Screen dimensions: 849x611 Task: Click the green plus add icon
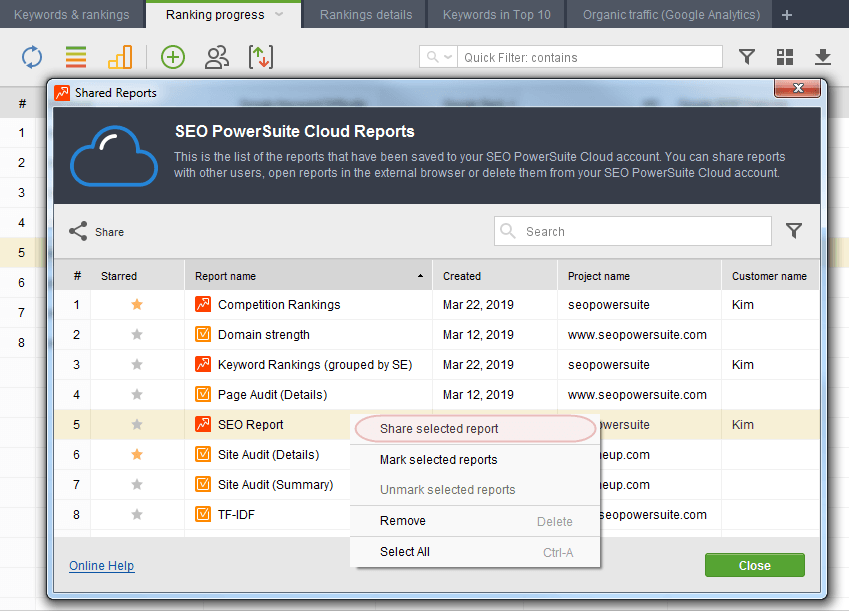tap(173, 57)
